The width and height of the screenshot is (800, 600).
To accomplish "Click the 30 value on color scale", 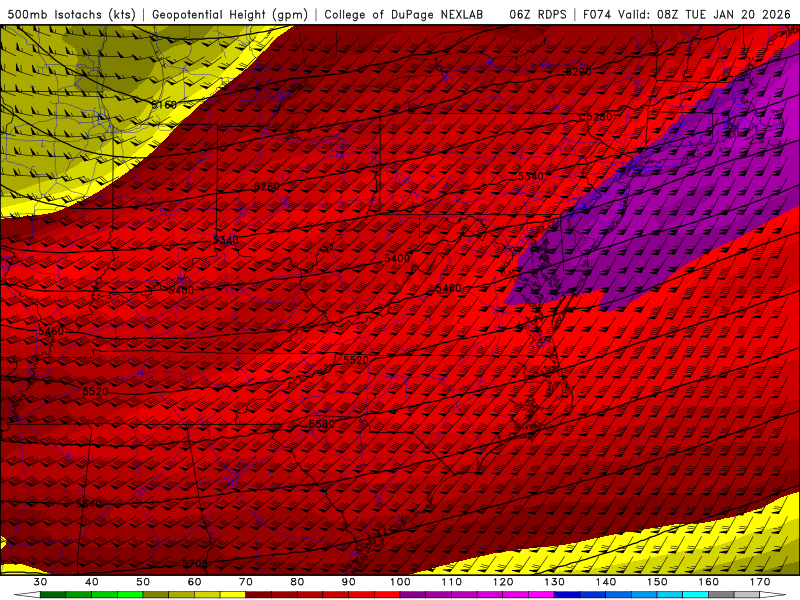I will click(40, 582).
